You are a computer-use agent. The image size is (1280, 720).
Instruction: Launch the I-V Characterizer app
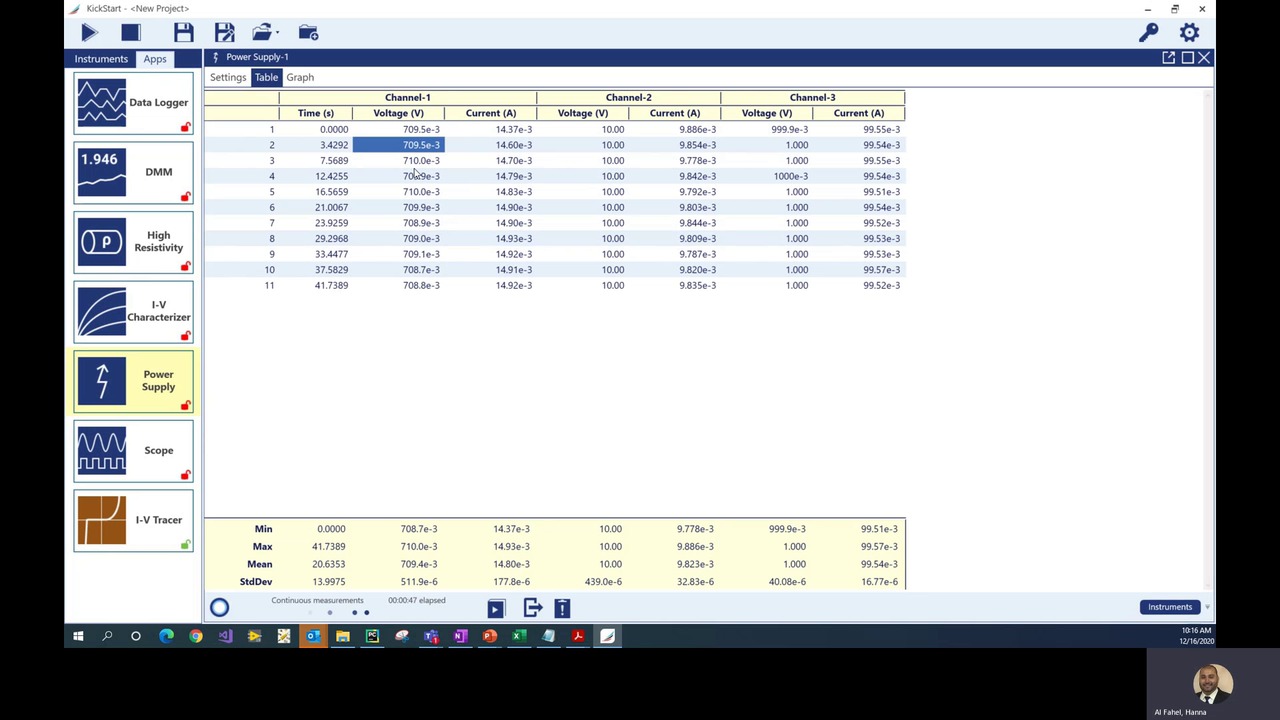(133, 311)
